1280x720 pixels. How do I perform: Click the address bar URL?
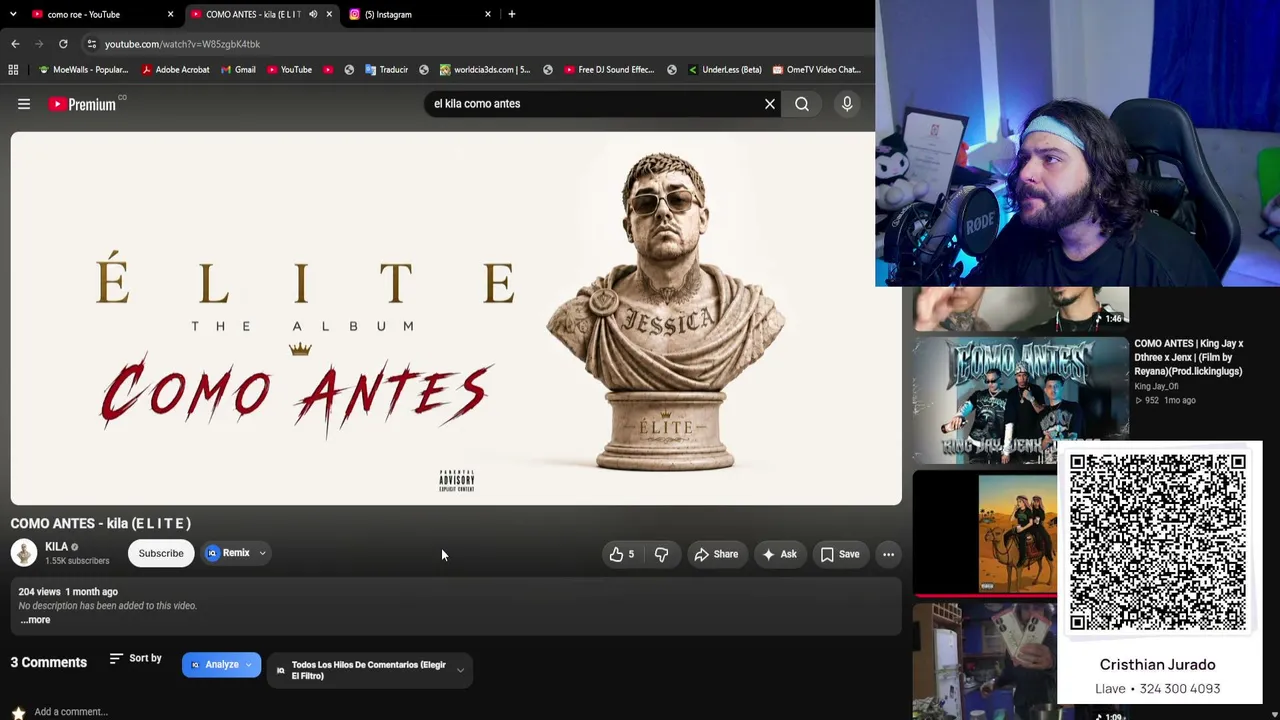point(182,44)
